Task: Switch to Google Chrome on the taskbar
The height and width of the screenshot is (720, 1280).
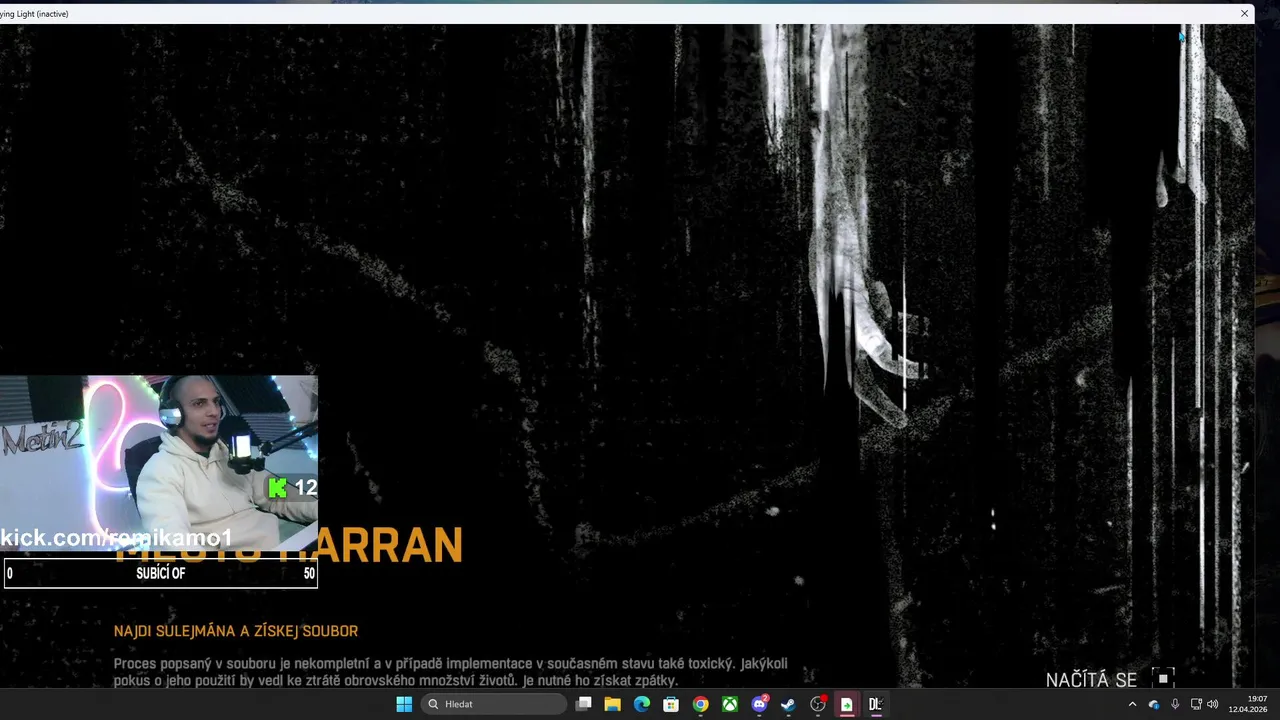Action: (700, 704)
